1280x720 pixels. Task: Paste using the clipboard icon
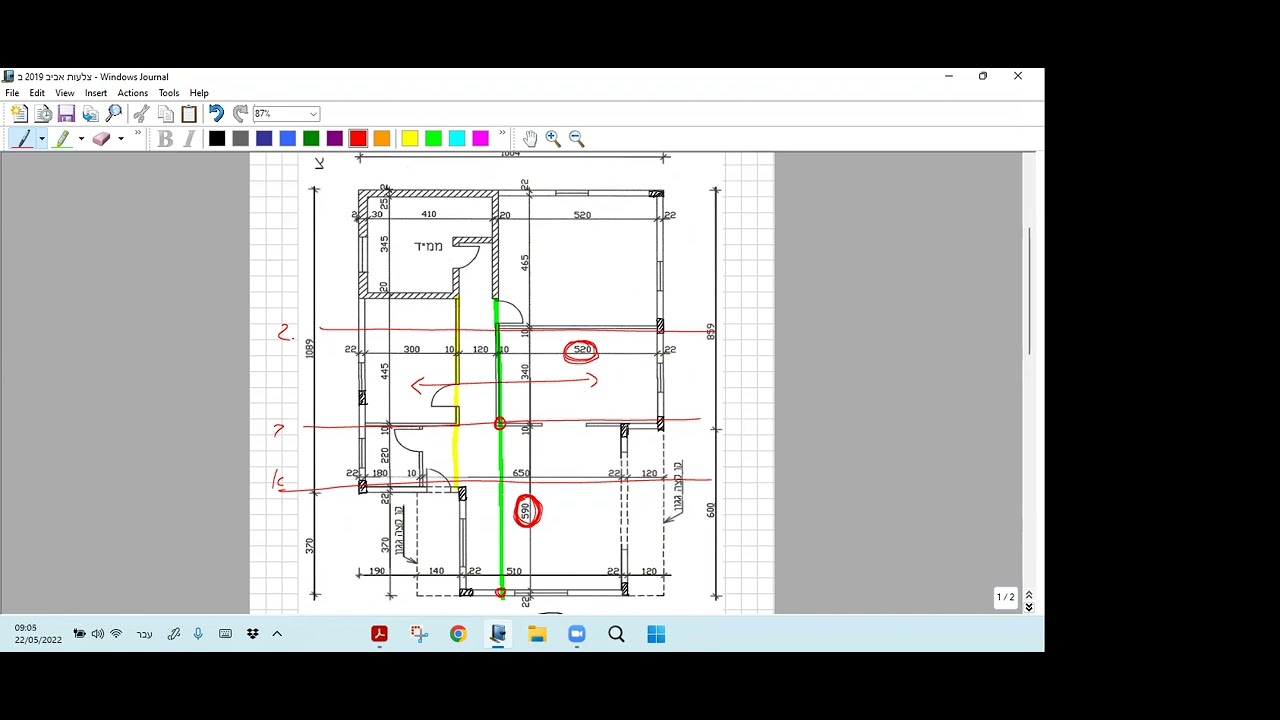click(189, 114)
